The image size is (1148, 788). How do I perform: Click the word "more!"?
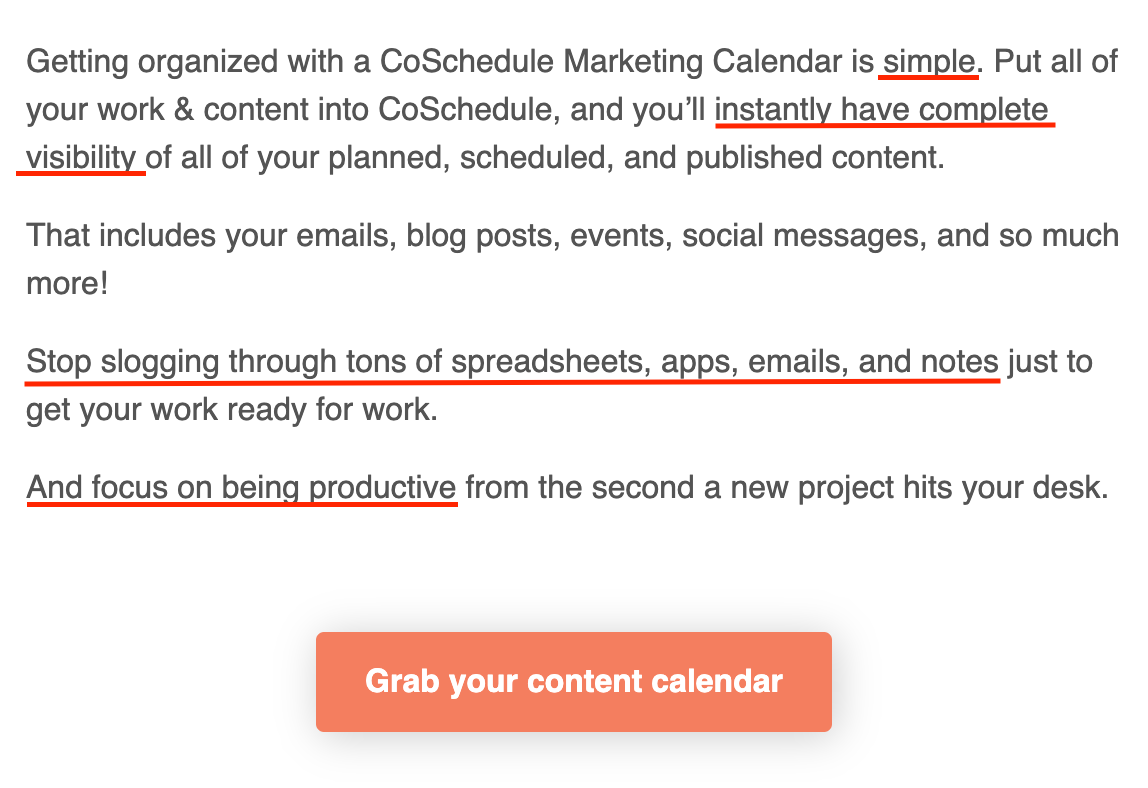pyautogui.click(x=67, y=284)
